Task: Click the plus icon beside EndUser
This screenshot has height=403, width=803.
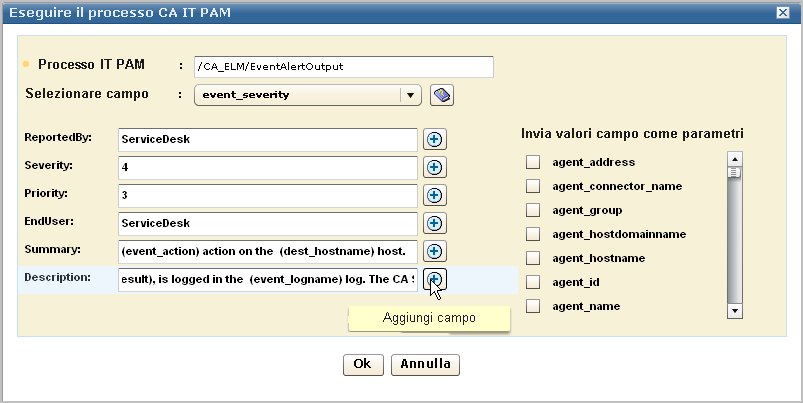Action: (434, 223)
